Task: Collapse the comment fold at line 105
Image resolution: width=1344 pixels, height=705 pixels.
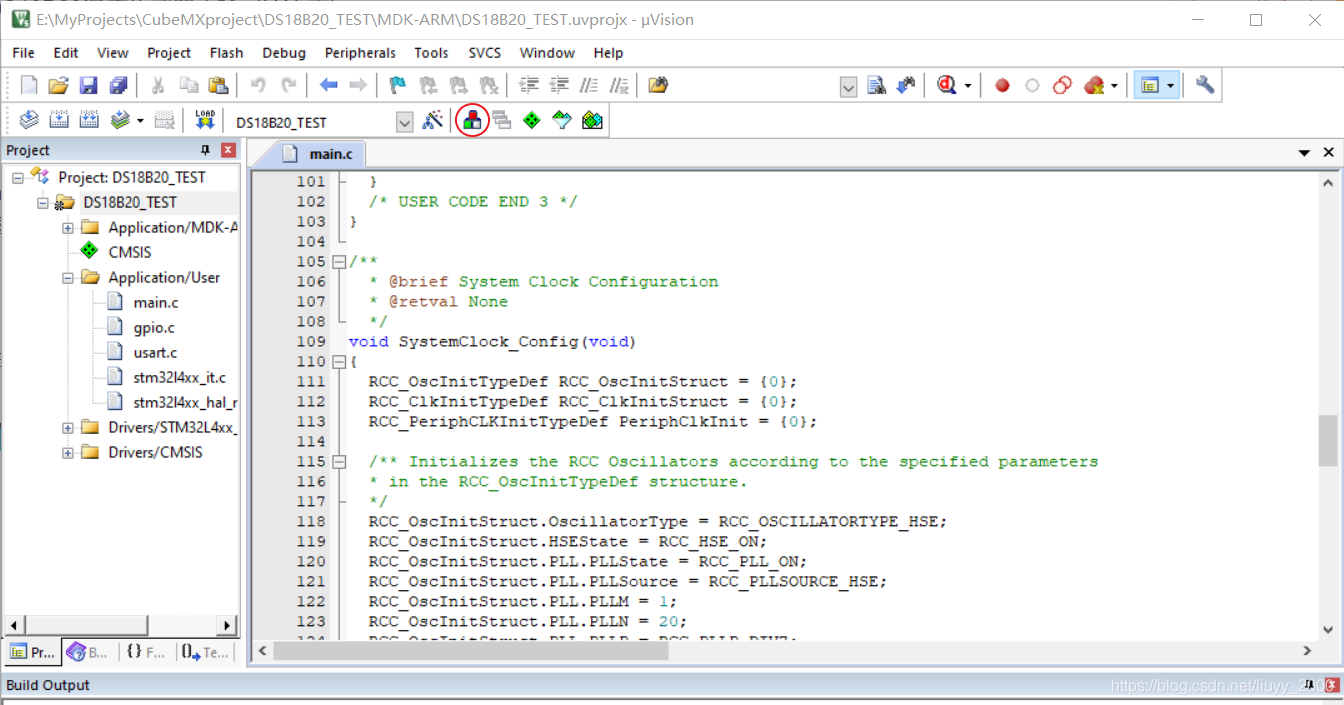Action: [339, 261]
